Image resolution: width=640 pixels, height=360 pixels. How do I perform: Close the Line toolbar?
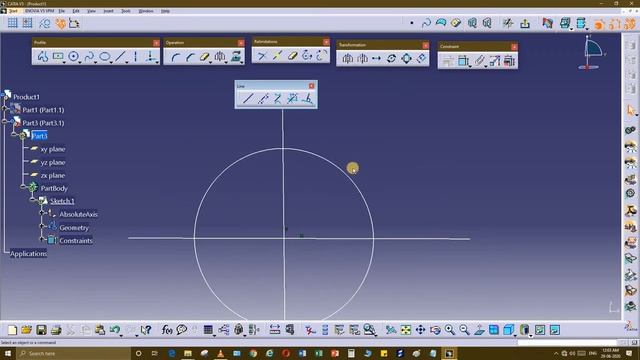(x=311, y=86)
